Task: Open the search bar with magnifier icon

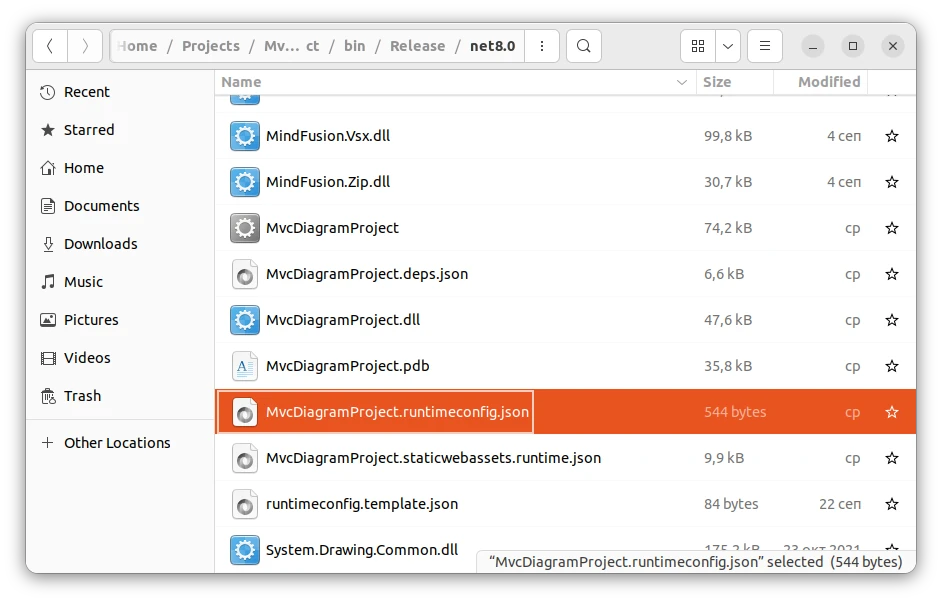Action: [584, 46]
